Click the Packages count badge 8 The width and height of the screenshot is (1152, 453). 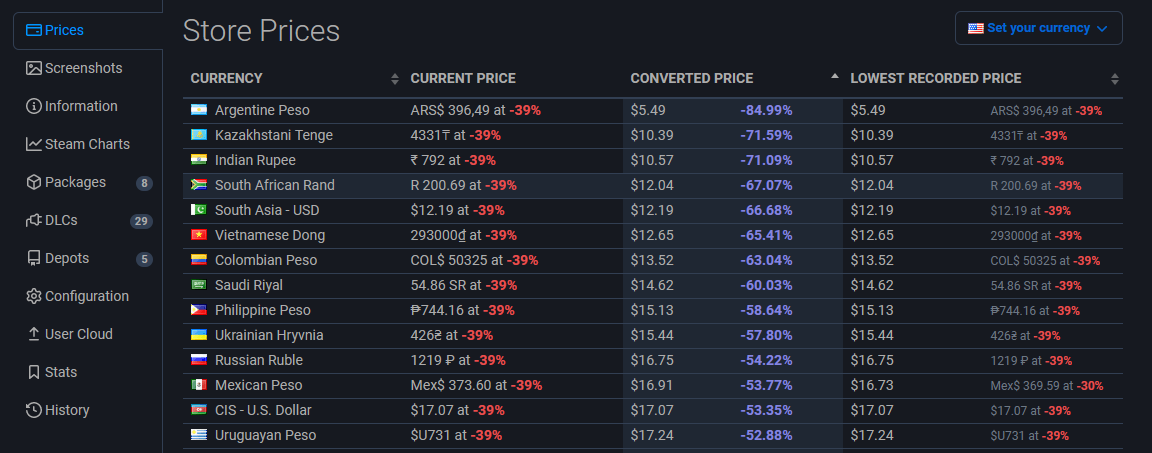click(x=144, y=183)
